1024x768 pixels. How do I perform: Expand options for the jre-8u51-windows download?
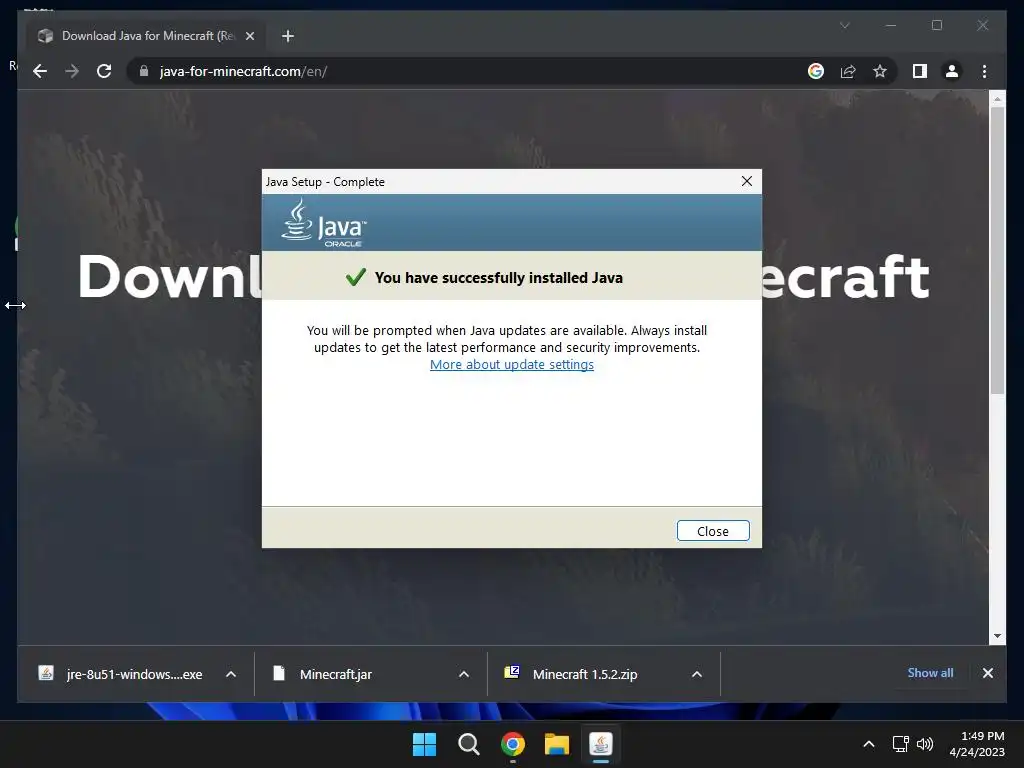pyautogui.click(x=231, y=674)
